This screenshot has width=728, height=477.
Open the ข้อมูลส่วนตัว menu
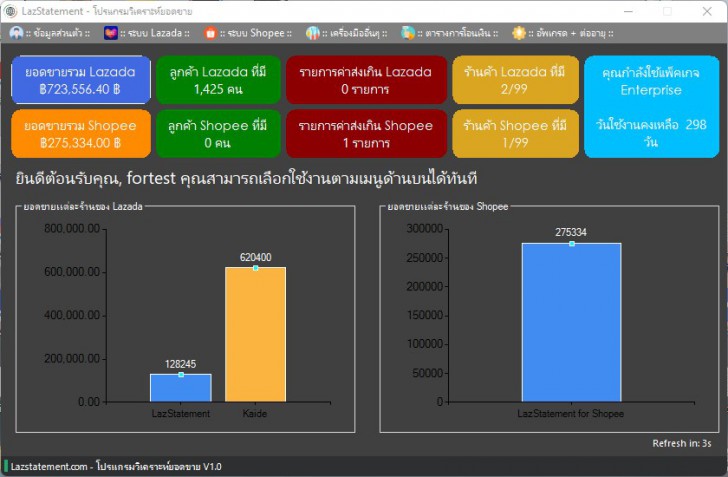tap(50, 33)
